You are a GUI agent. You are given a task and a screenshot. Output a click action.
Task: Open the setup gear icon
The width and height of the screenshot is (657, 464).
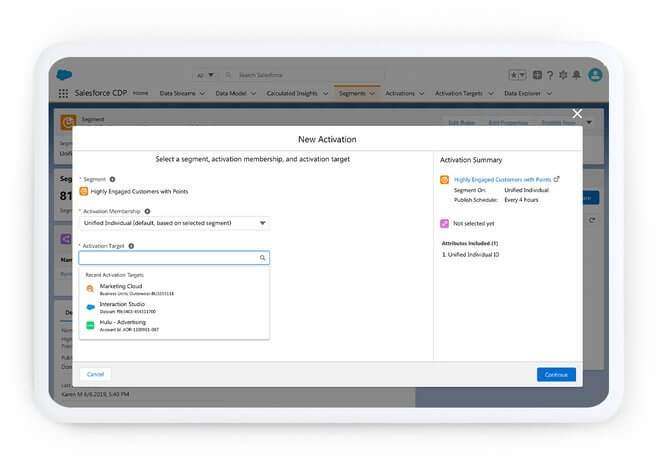coord(564,75)
